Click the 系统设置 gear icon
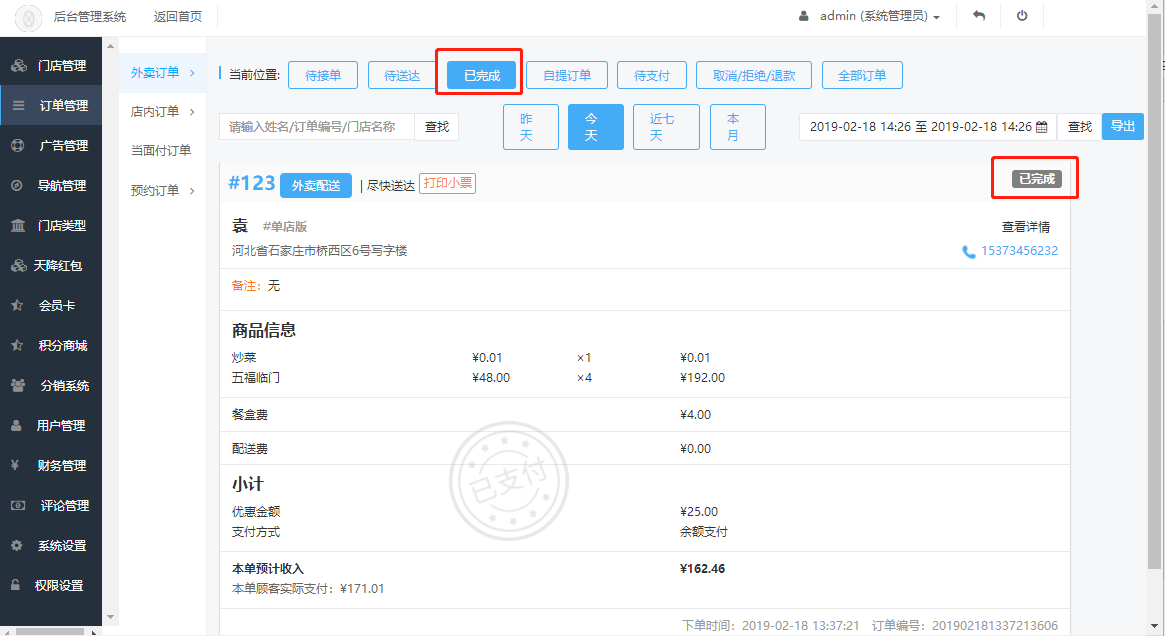This screenshot has width=1165, height=636. pos(17,545)
